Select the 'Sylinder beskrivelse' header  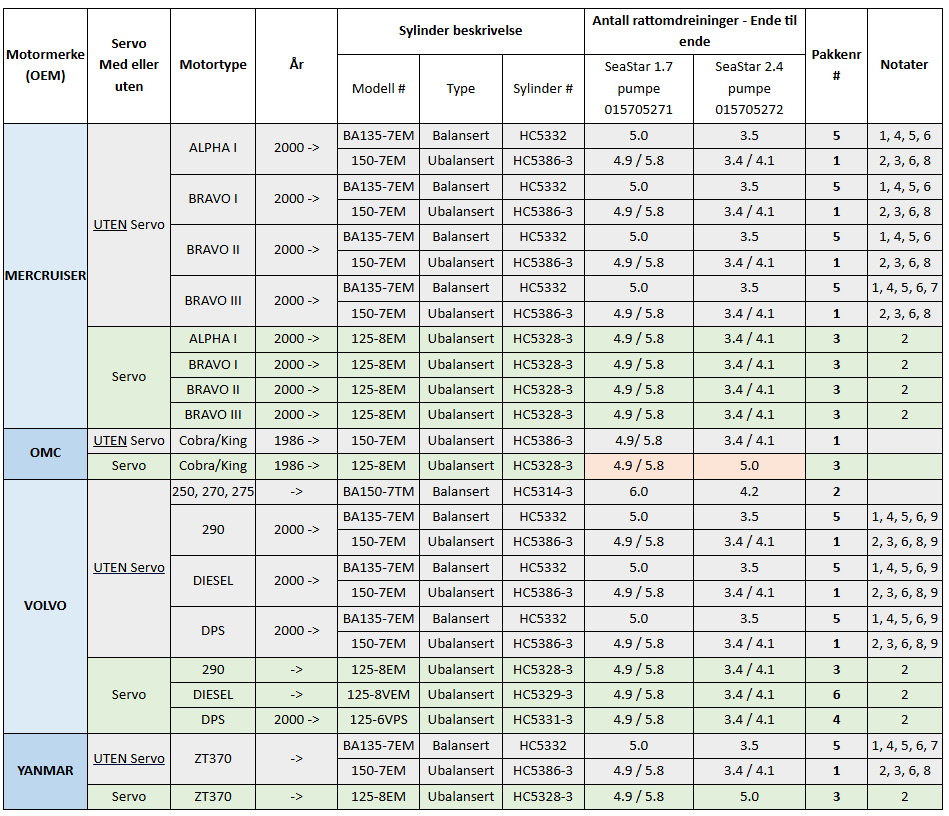461,31
